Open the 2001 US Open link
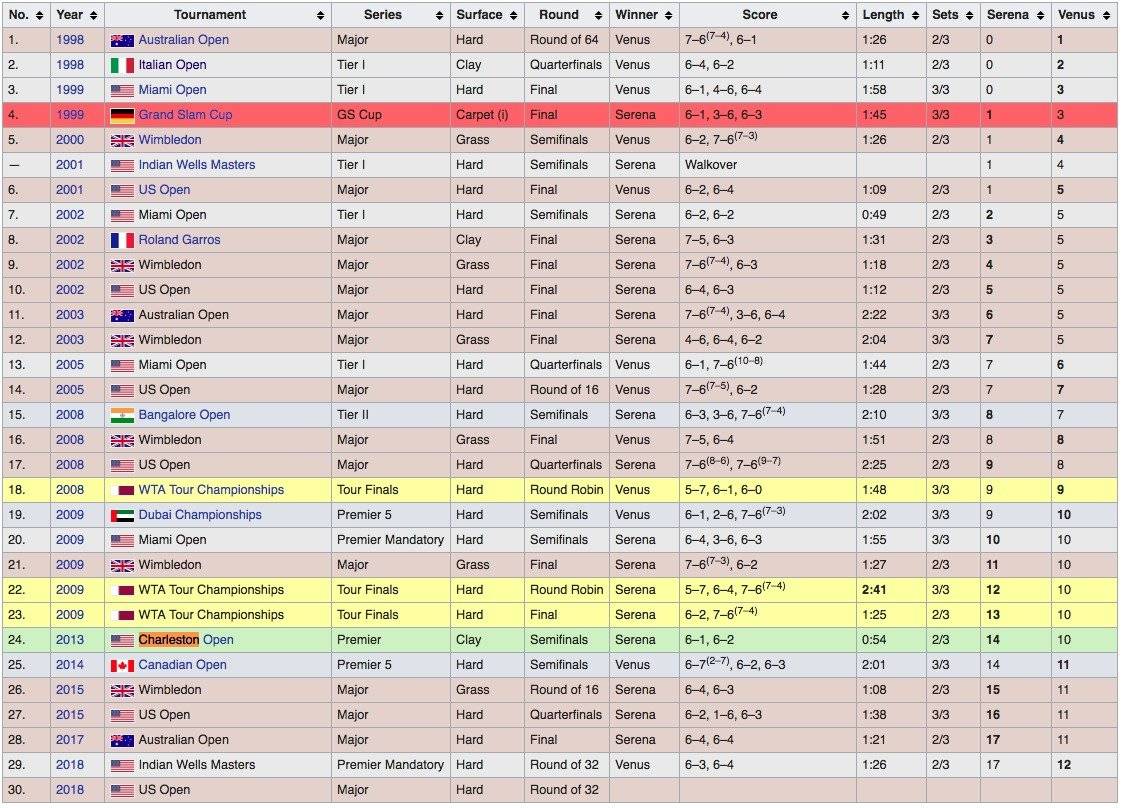1126x808 pixels. click(x=164, y=190)
